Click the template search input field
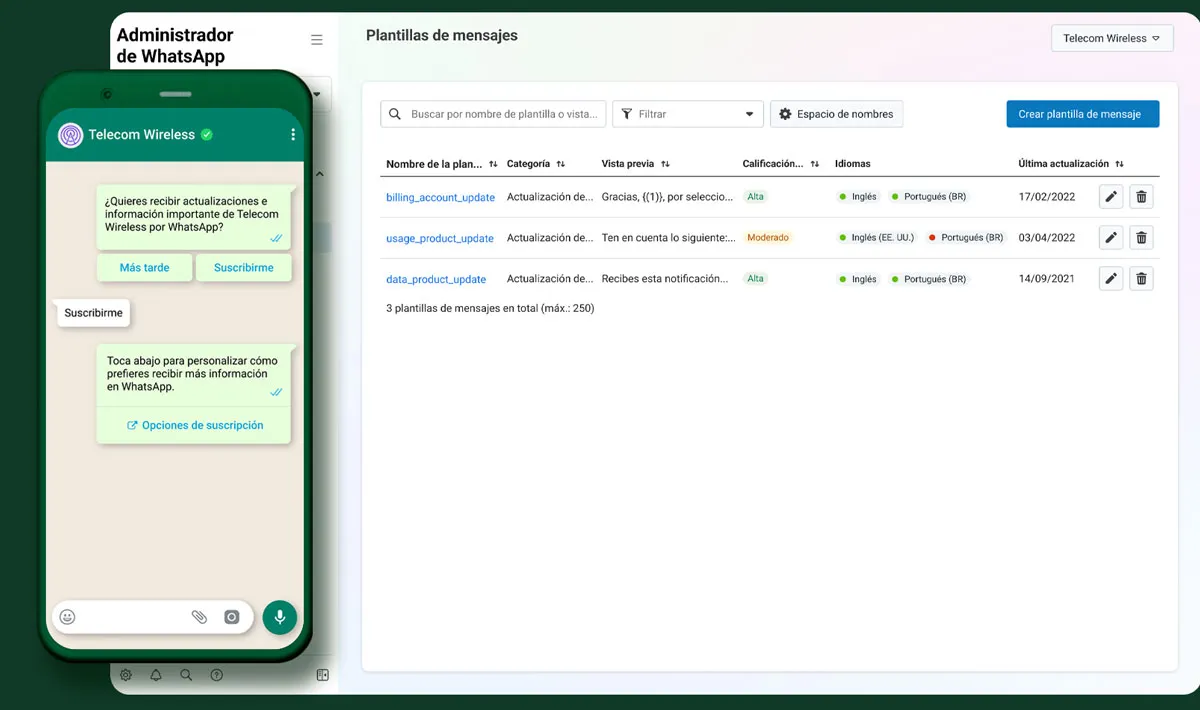 (x=492, y=113)
